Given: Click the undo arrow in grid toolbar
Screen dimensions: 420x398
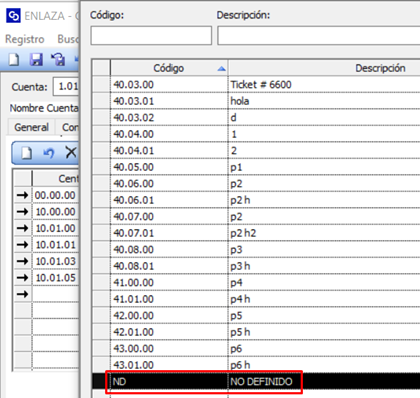Looking at the screenshot, I should point(49,153).
